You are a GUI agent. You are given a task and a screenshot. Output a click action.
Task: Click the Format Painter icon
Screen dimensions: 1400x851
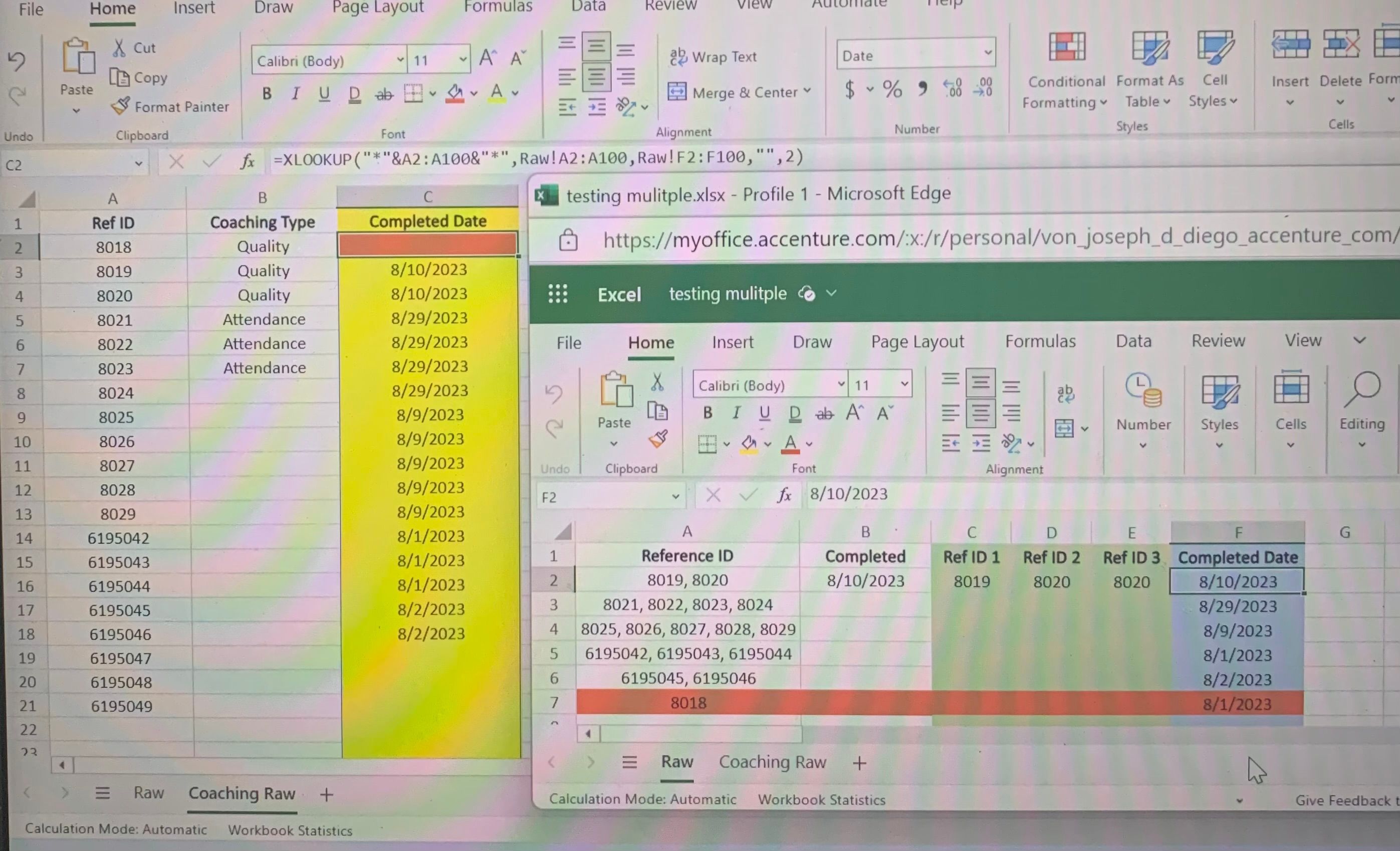[x=120, y=106]
